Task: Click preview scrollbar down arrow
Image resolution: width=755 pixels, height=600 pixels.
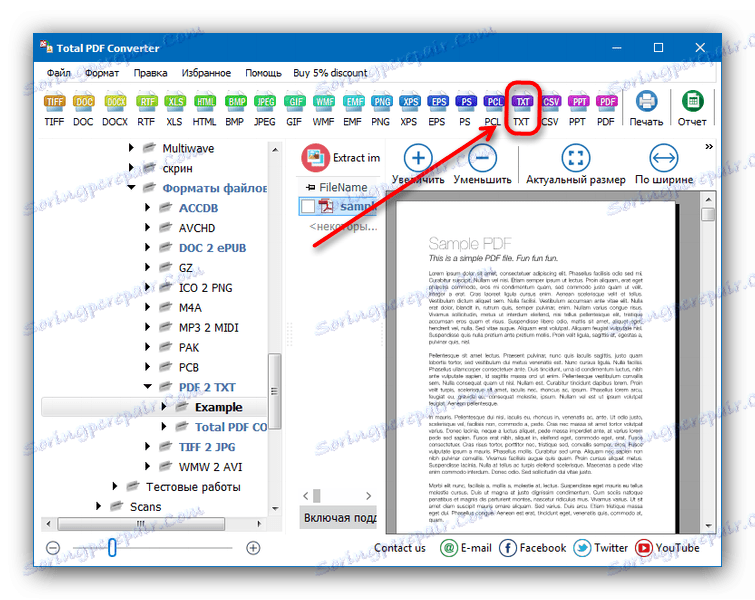Action: click(x=708, y=525)
